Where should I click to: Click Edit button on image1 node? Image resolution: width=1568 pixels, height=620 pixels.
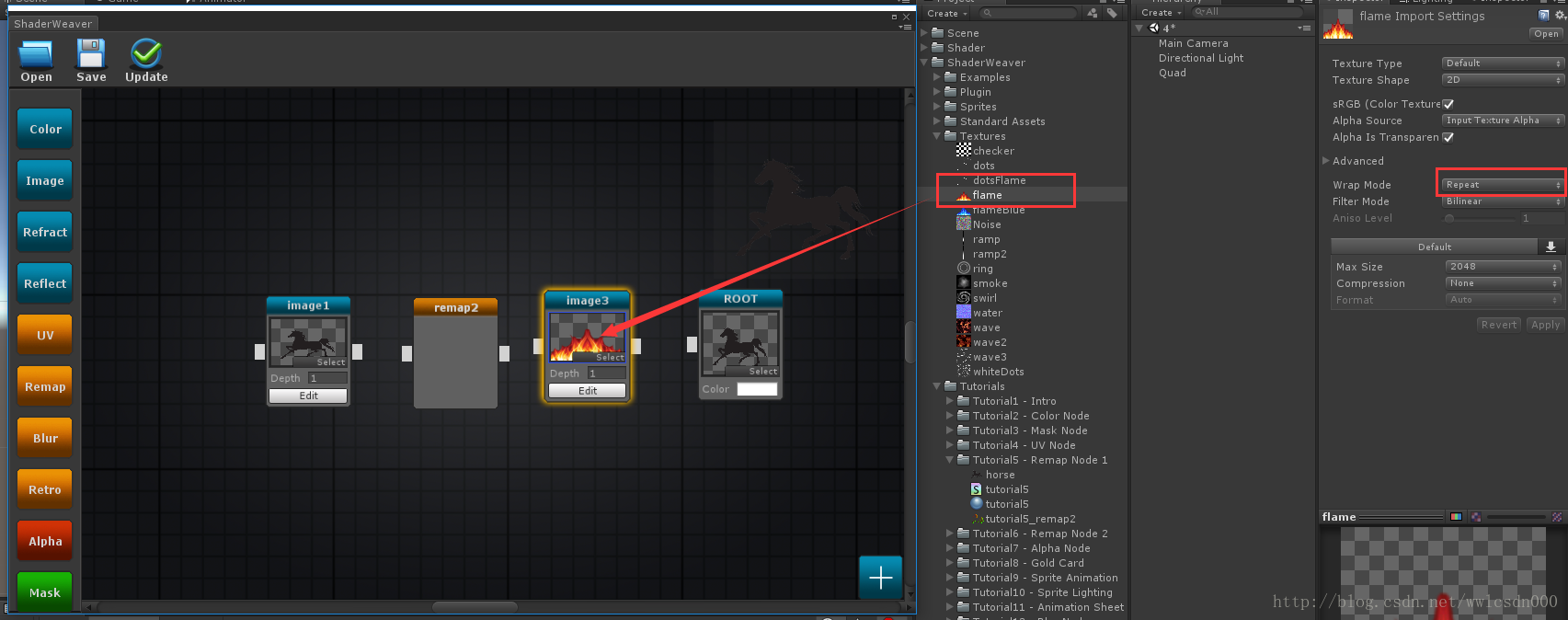(x=308, y=396)
